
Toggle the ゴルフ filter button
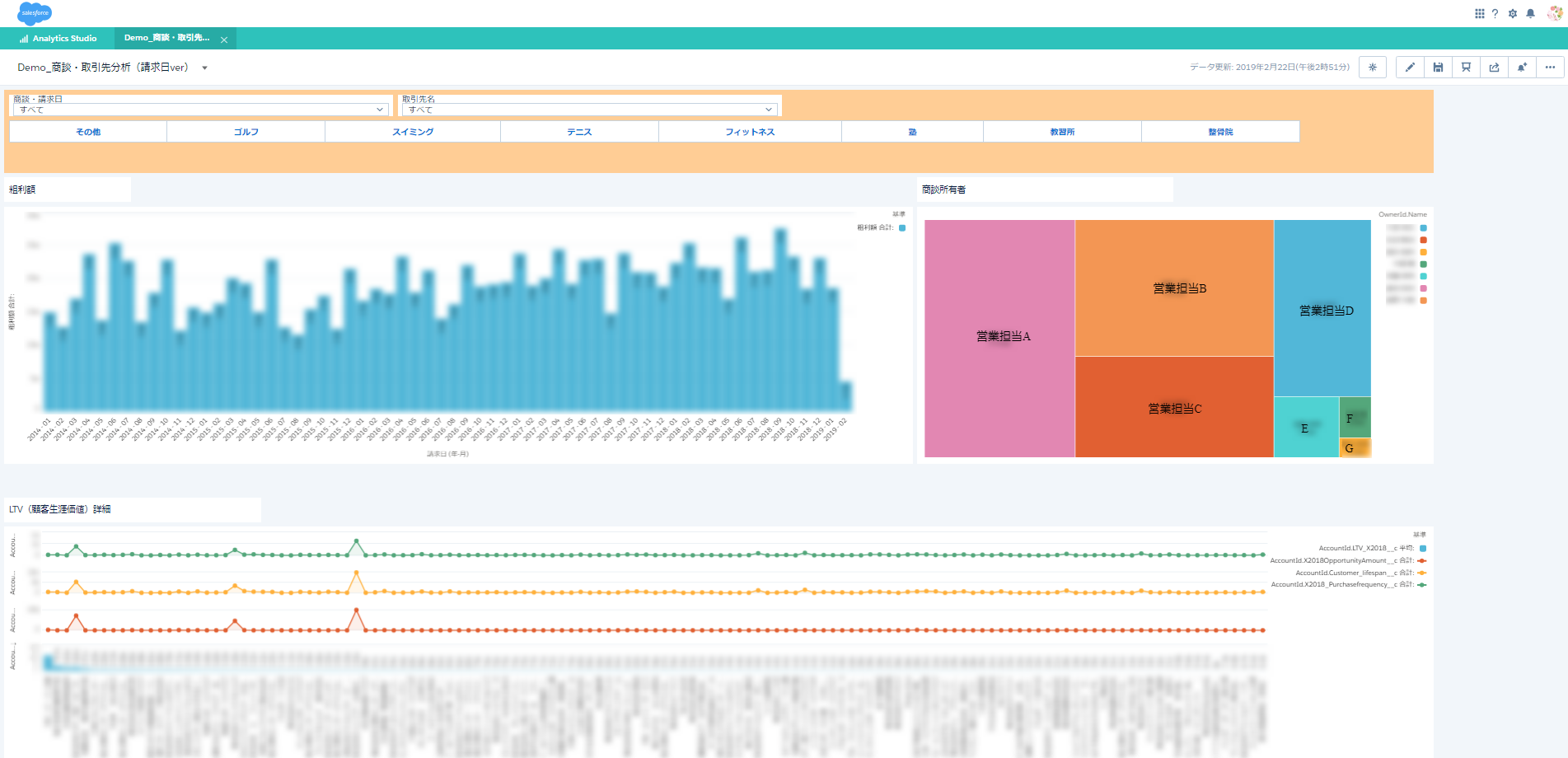point(246,132)
